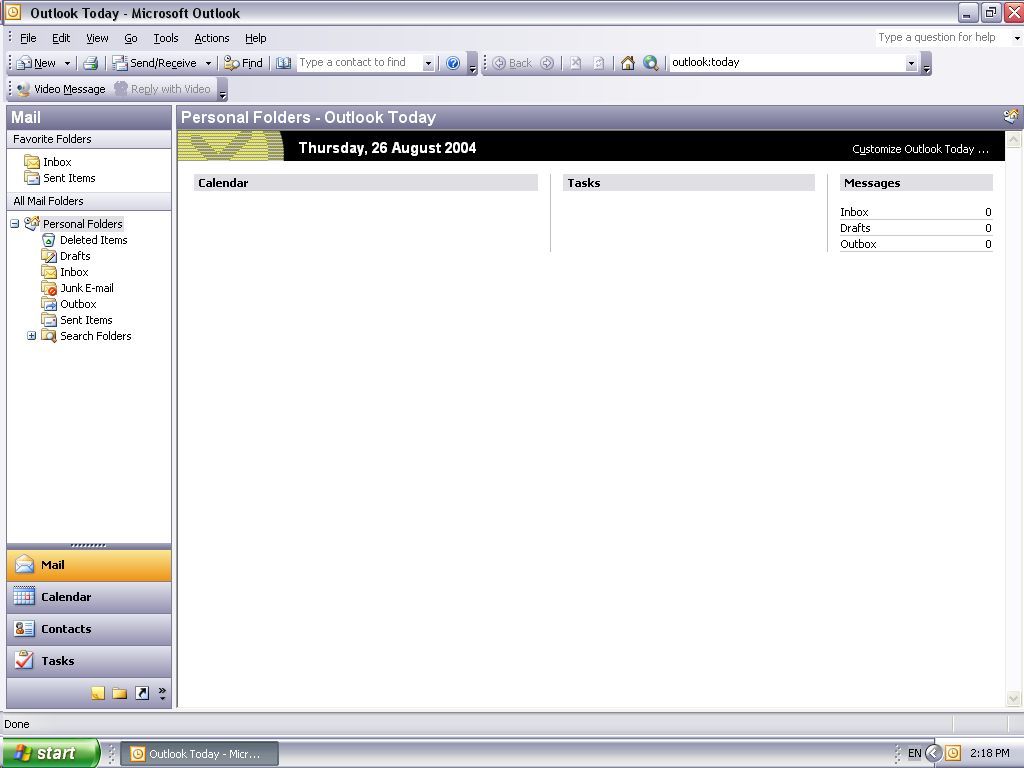Select the Personal Folders root item
This screenshot has height=768, width=1024.
point(82,224)
